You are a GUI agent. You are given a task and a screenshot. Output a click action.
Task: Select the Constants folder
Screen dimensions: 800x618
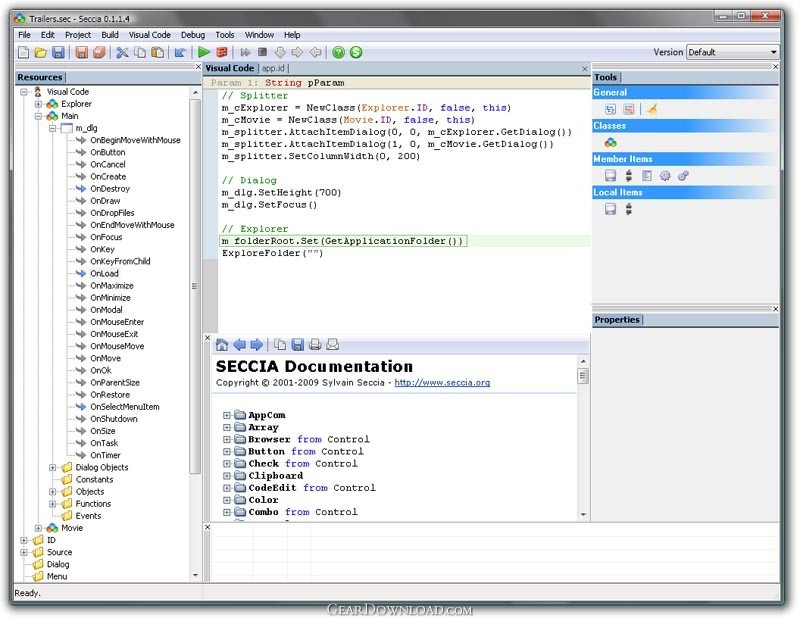(94, 480)
